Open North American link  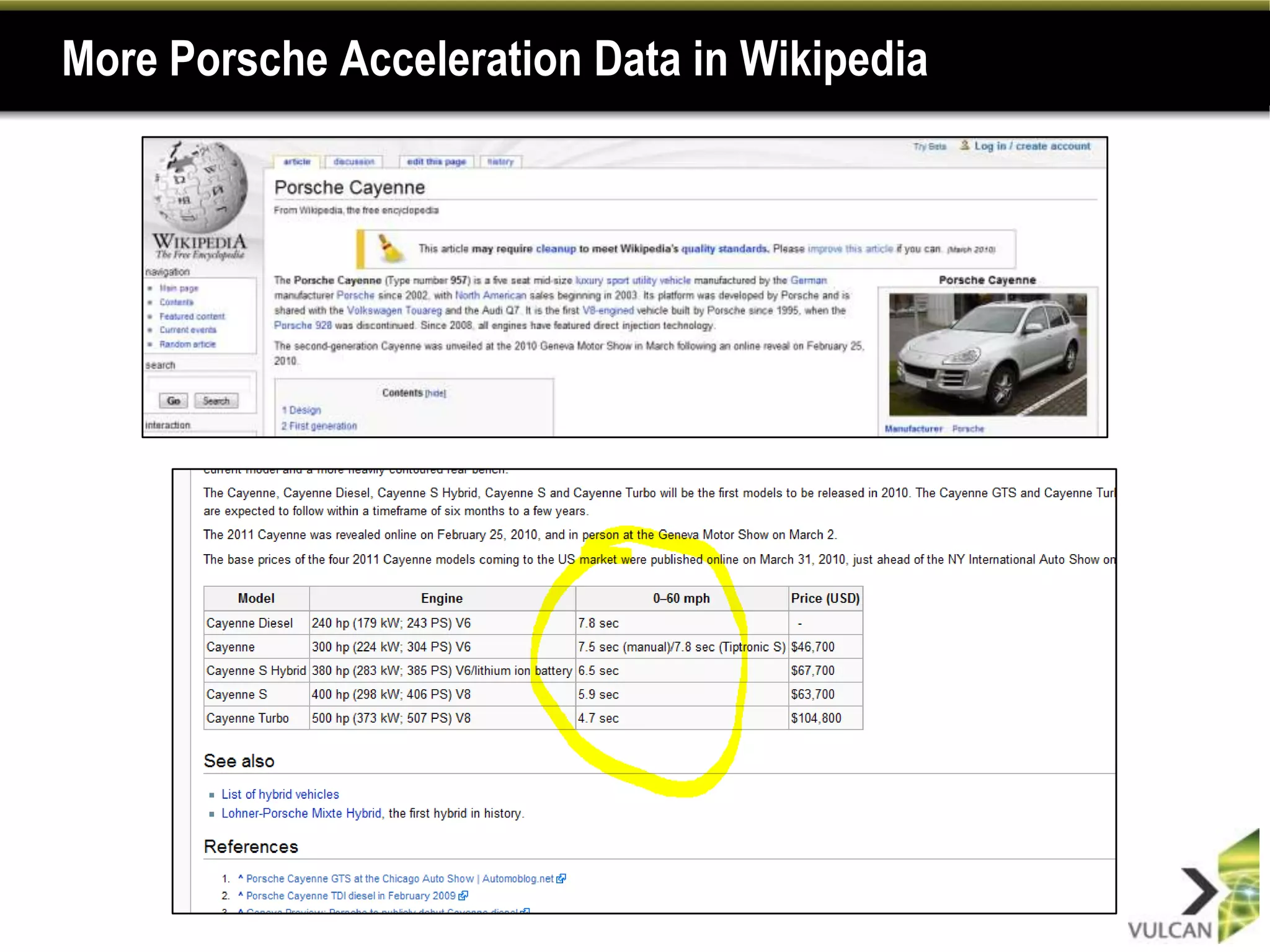tap(491, 295)
